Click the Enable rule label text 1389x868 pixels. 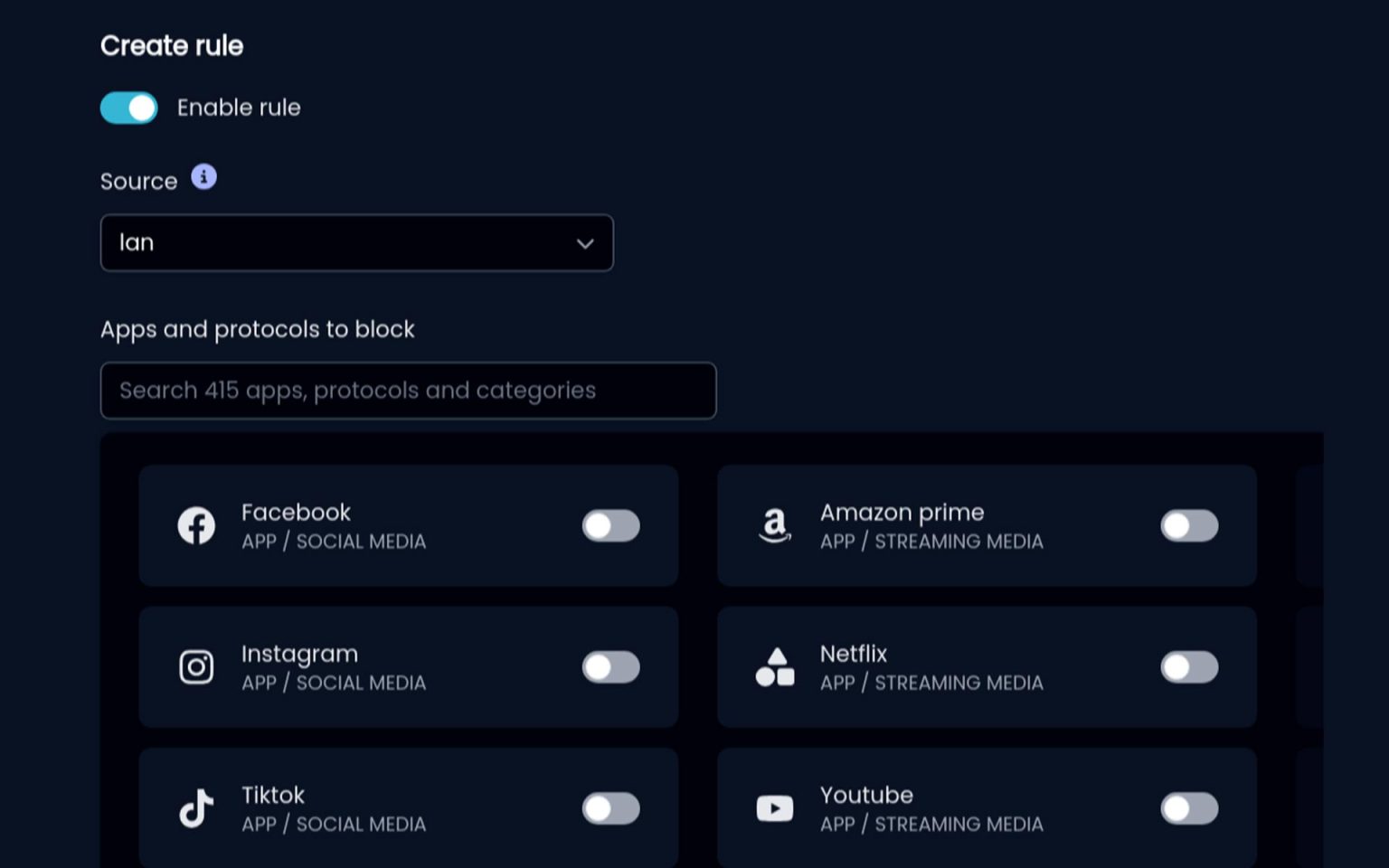(x=239, y=108)
